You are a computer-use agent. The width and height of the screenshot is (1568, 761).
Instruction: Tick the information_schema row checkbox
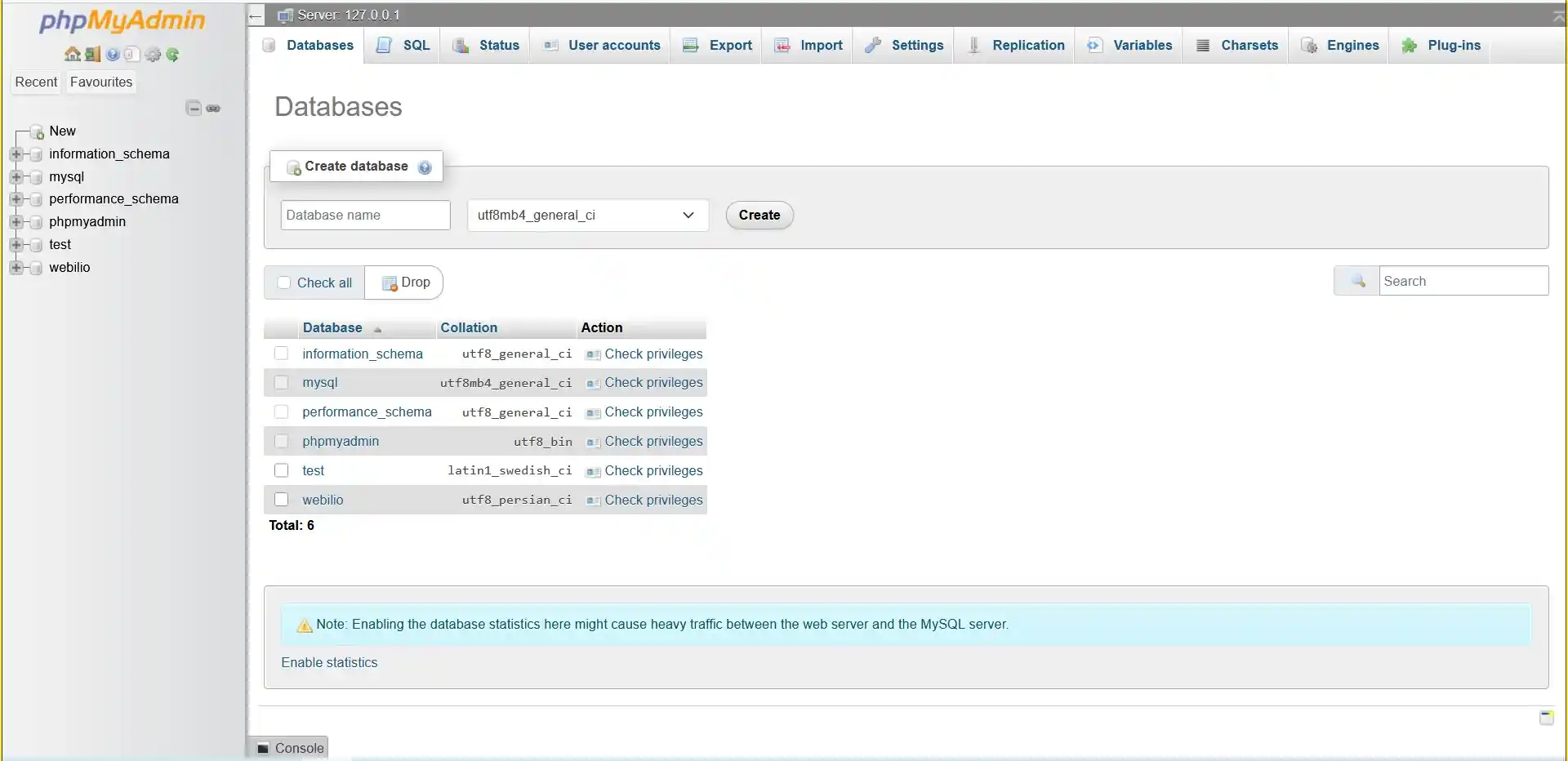point(281,354)
